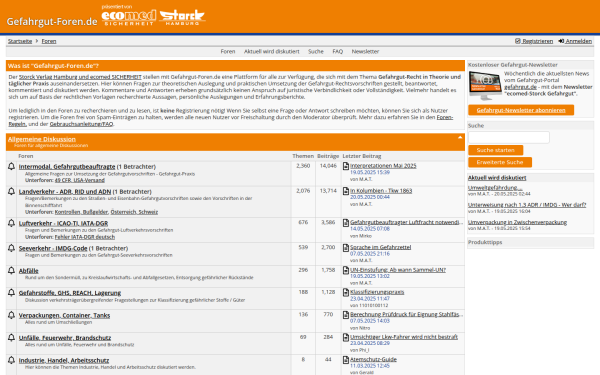600x375 pixels.
Task: Open subforum 49 CFR, USA-Versand
Action: [x=80, y=180]
